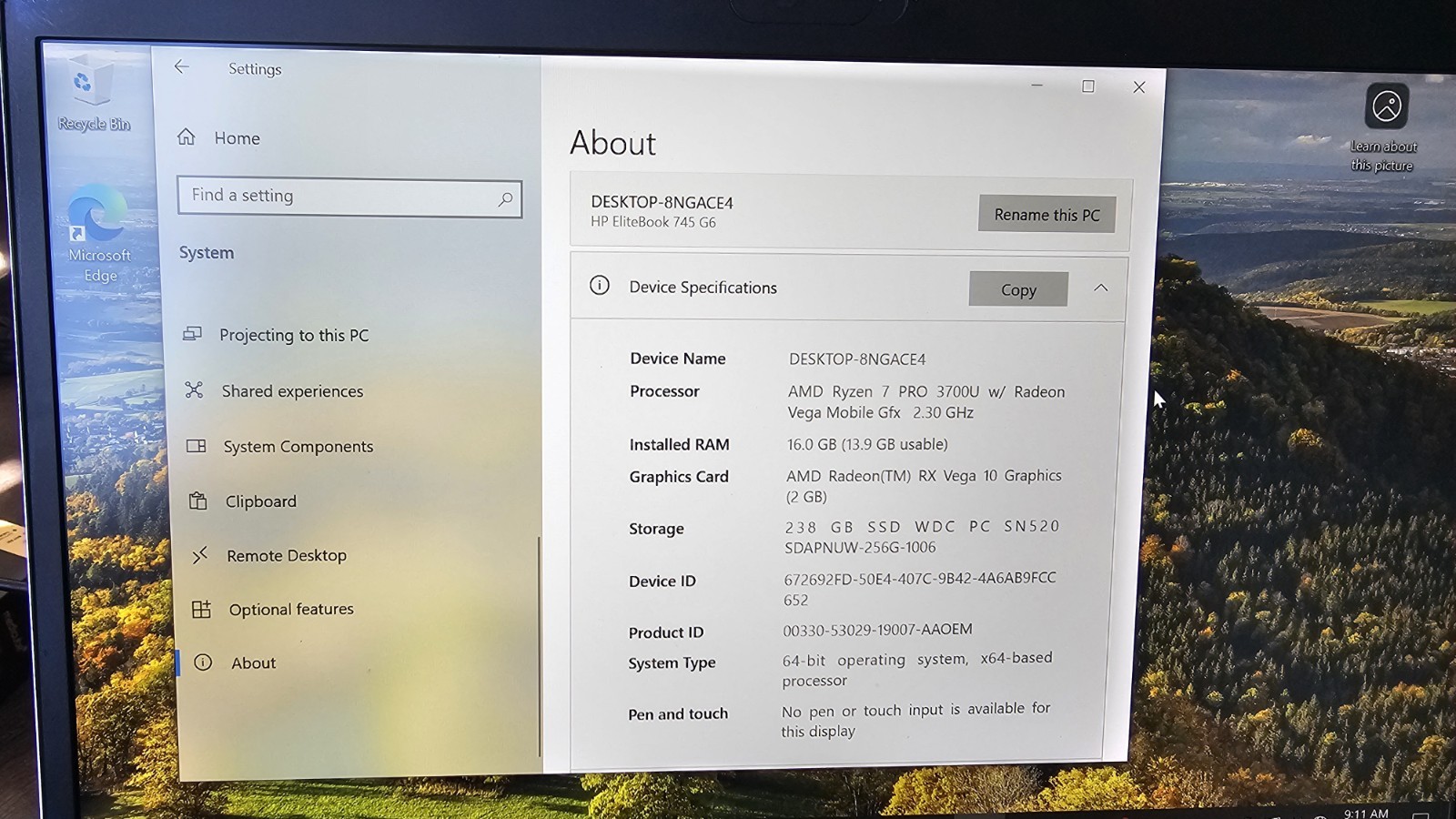
Task: Click the Optional features icon
Action: pyautogui.click(x=201, y=609)
